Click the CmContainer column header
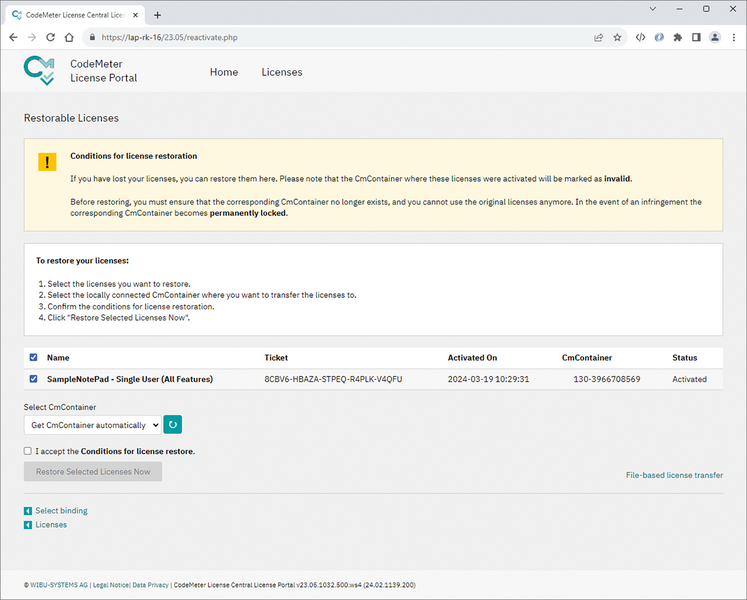Screen dimensions: 747x600 tap(586, 357)
